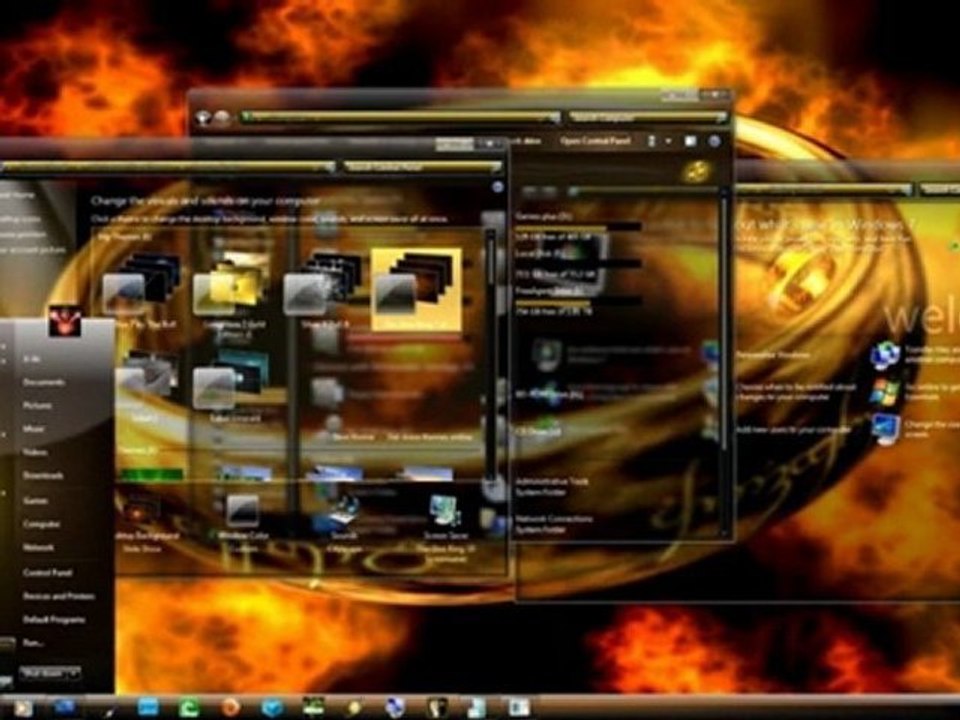960x720 pixels.
Task: Click the Get more themes online link
Action: point(430,437)
